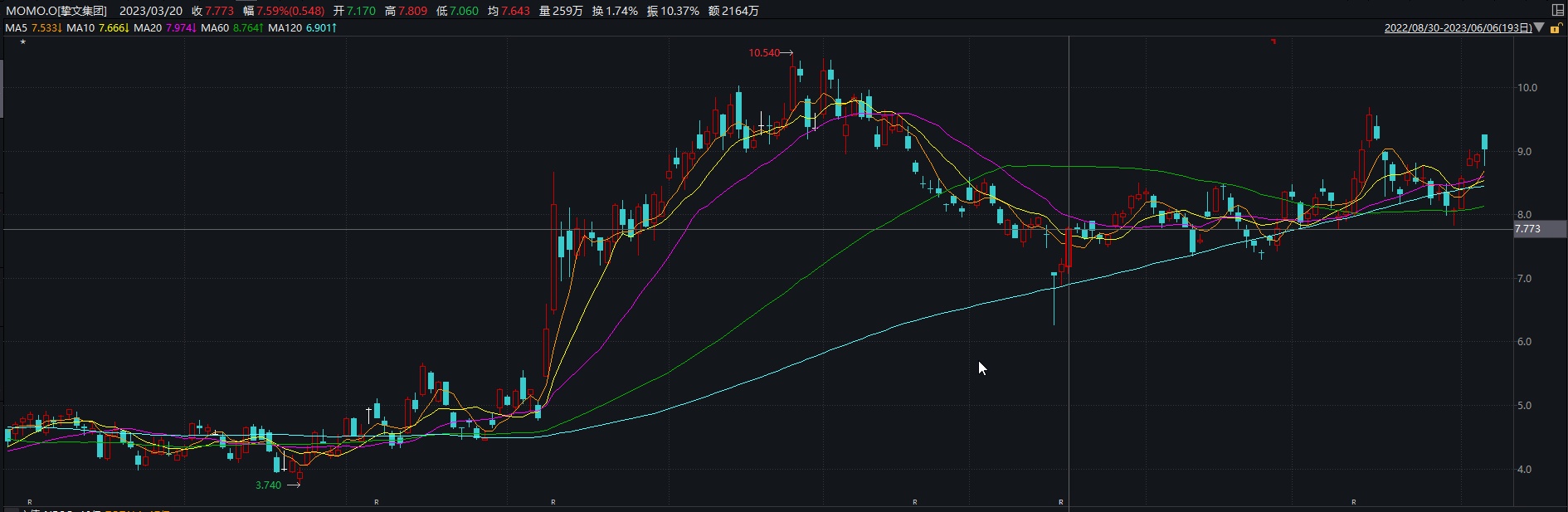Open the panel layout icon at top-right
1568x512 pixels.
click(x=1557, y=11)
